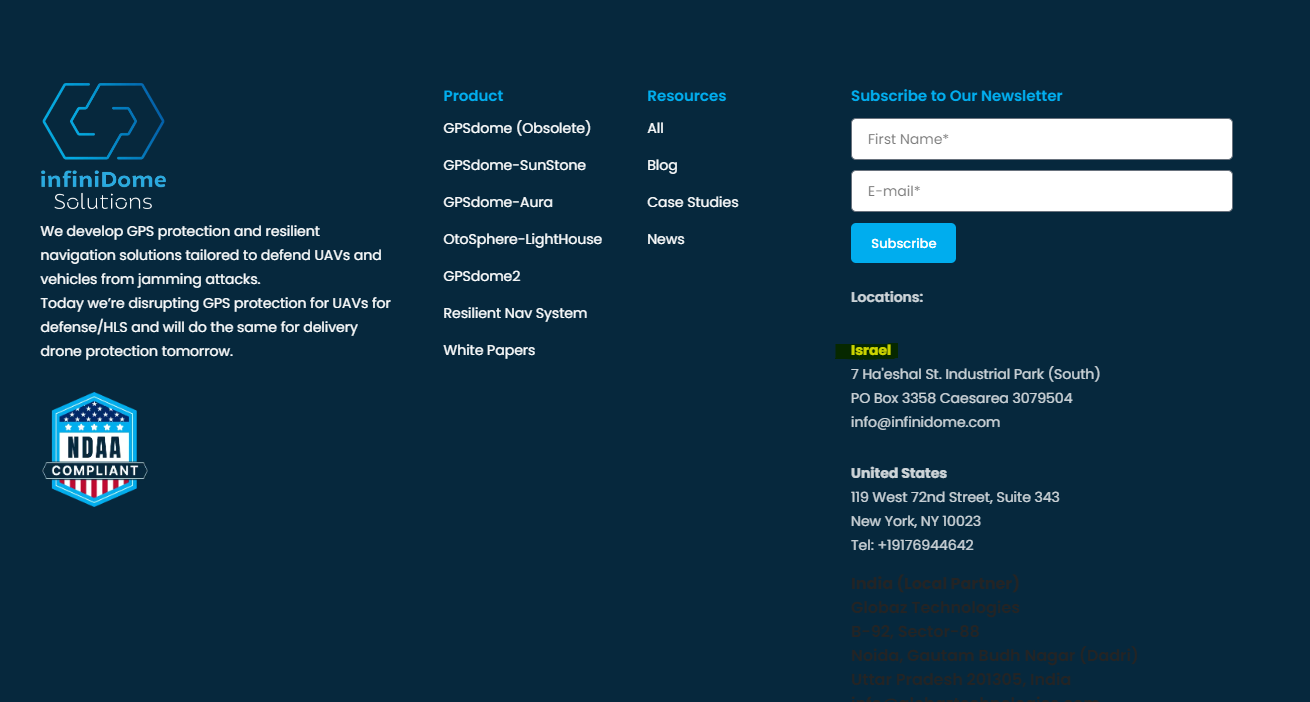The image size is (1310, 702).
Task: Visit the GPSdome2 product page
Action: point(482,276)
